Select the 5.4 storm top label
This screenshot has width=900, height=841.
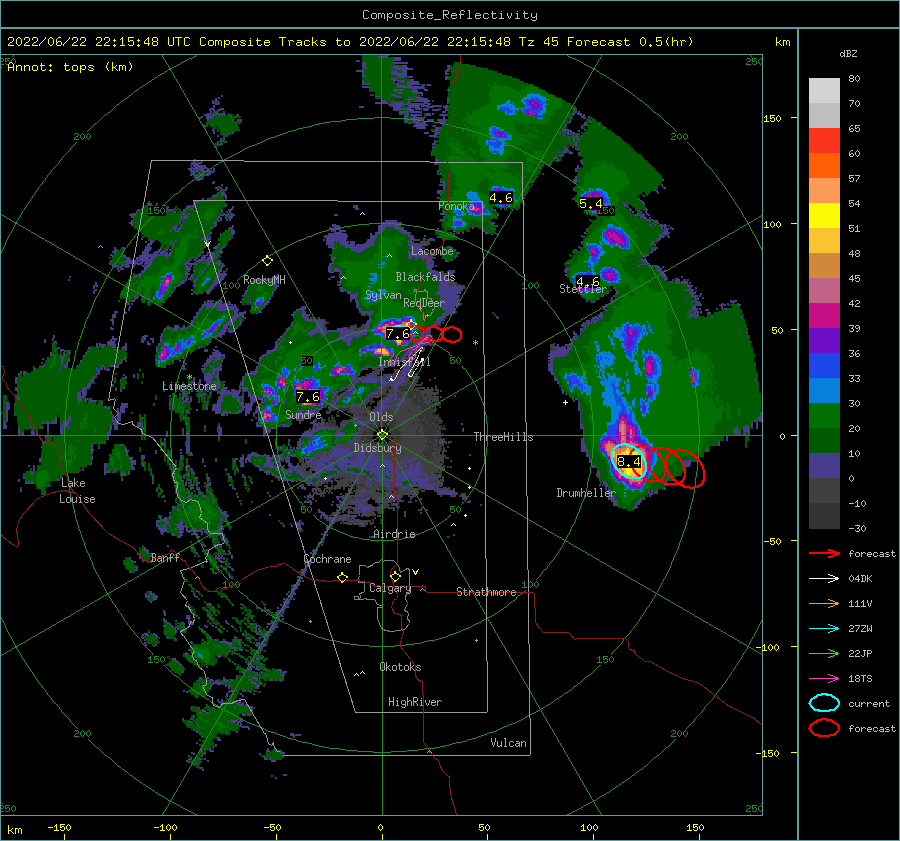coord(591,203)
